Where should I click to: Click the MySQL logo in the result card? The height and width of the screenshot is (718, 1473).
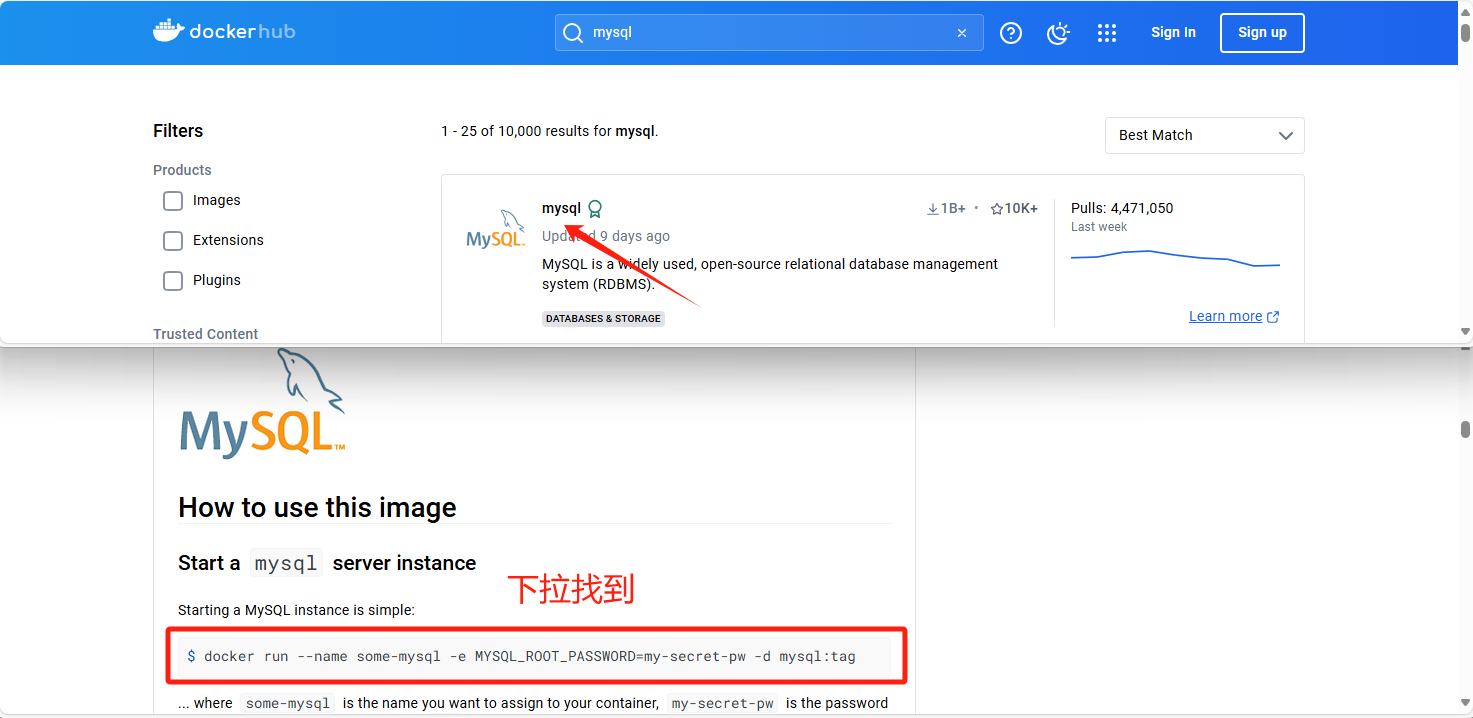tap(496, 230)
